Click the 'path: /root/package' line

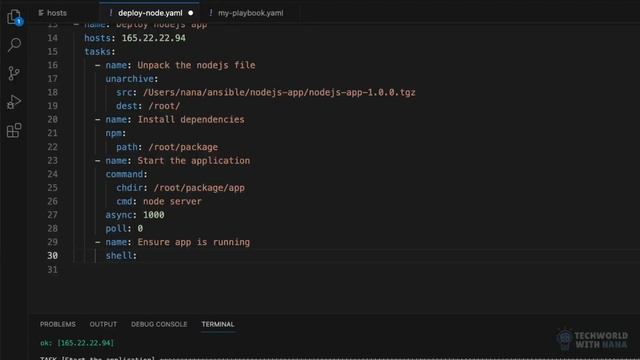[167, 147]
